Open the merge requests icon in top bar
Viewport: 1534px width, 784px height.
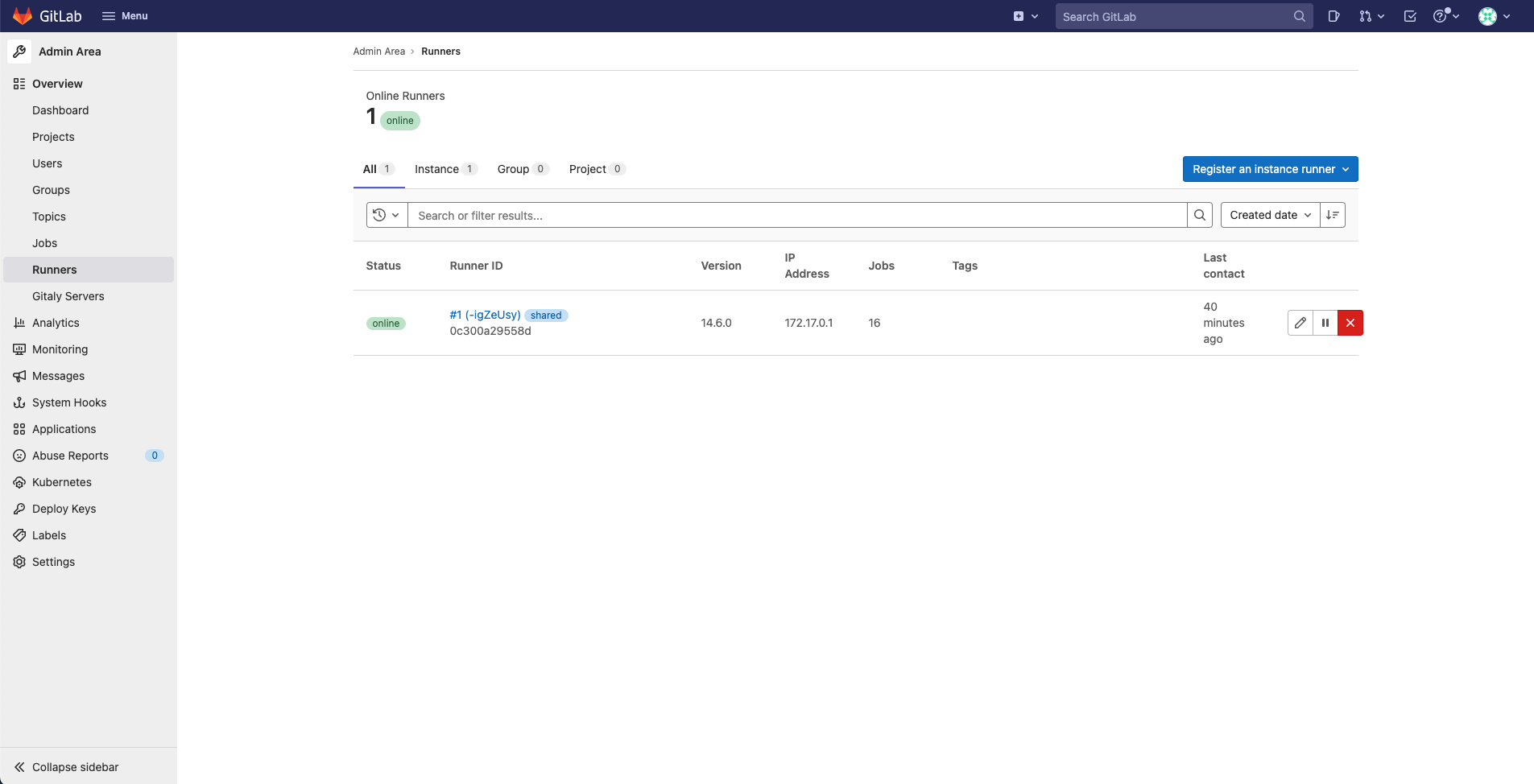pos(1367,16)
